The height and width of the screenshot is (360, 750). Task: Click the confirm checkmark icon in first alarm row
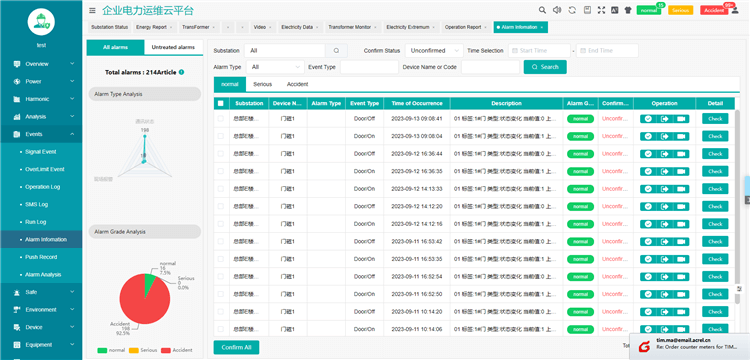(648, 119)
